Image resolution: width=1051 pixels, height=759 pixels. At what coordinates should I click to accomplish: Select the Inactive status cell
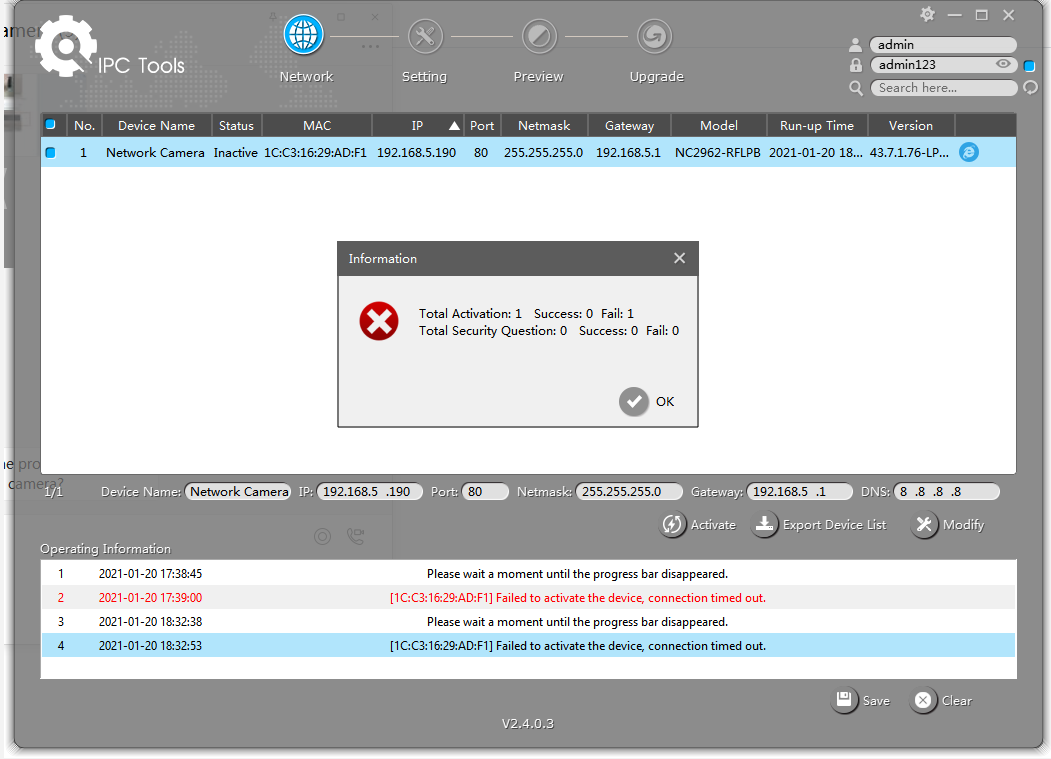tap(235, 153)
